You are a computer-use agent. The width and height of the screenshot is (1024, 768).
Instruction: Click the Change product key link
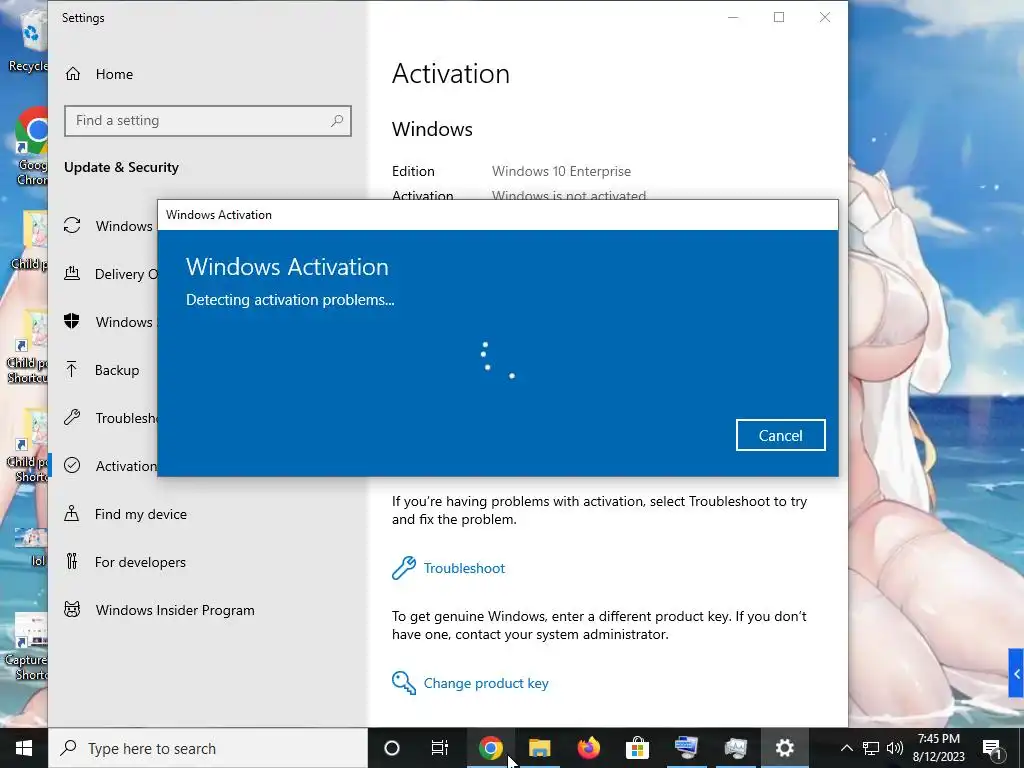(x=486, y=683)
